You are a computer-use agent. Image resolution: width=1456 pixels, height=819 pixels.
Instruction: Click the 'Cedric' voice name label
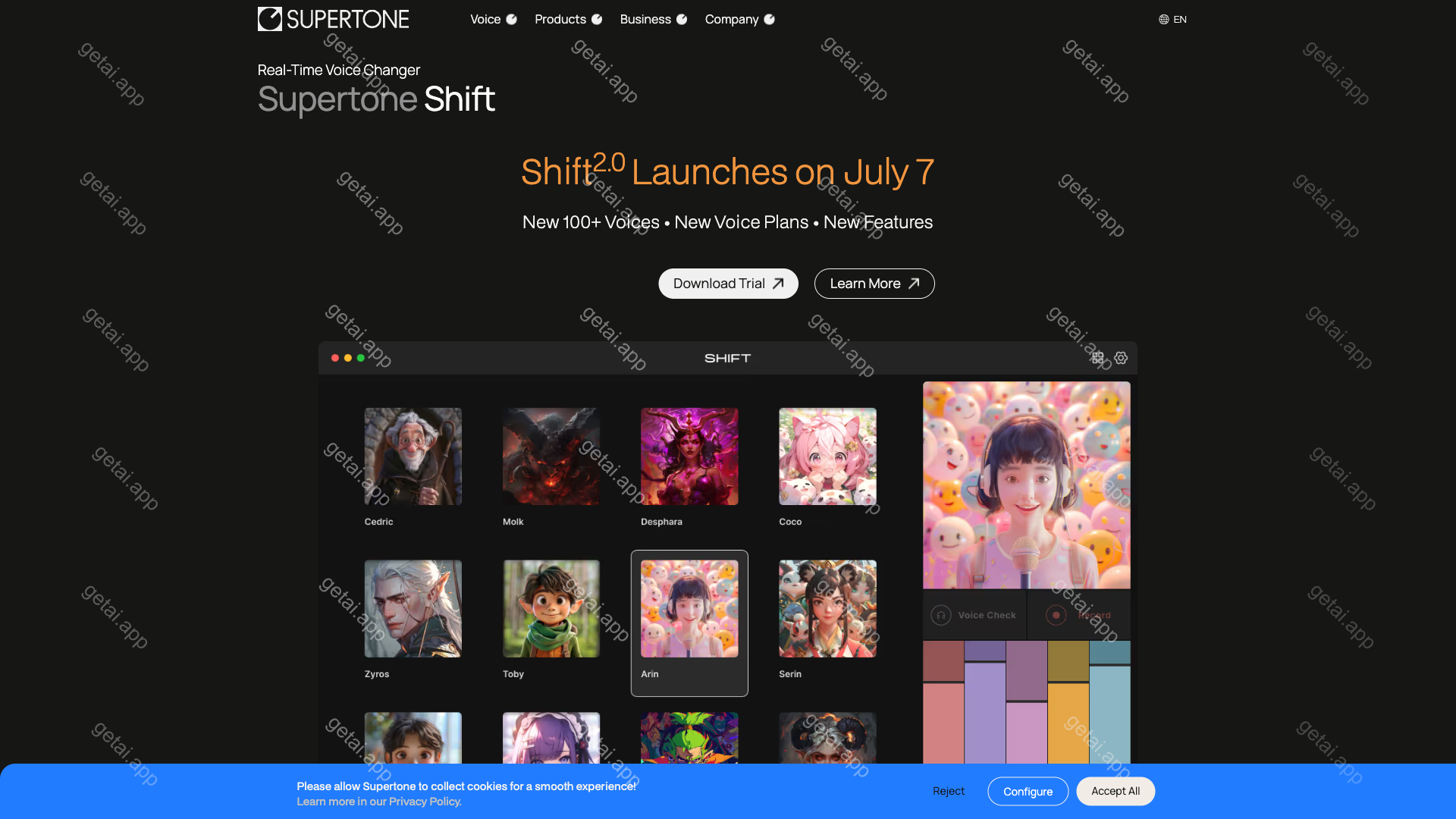tap(378, 522)
